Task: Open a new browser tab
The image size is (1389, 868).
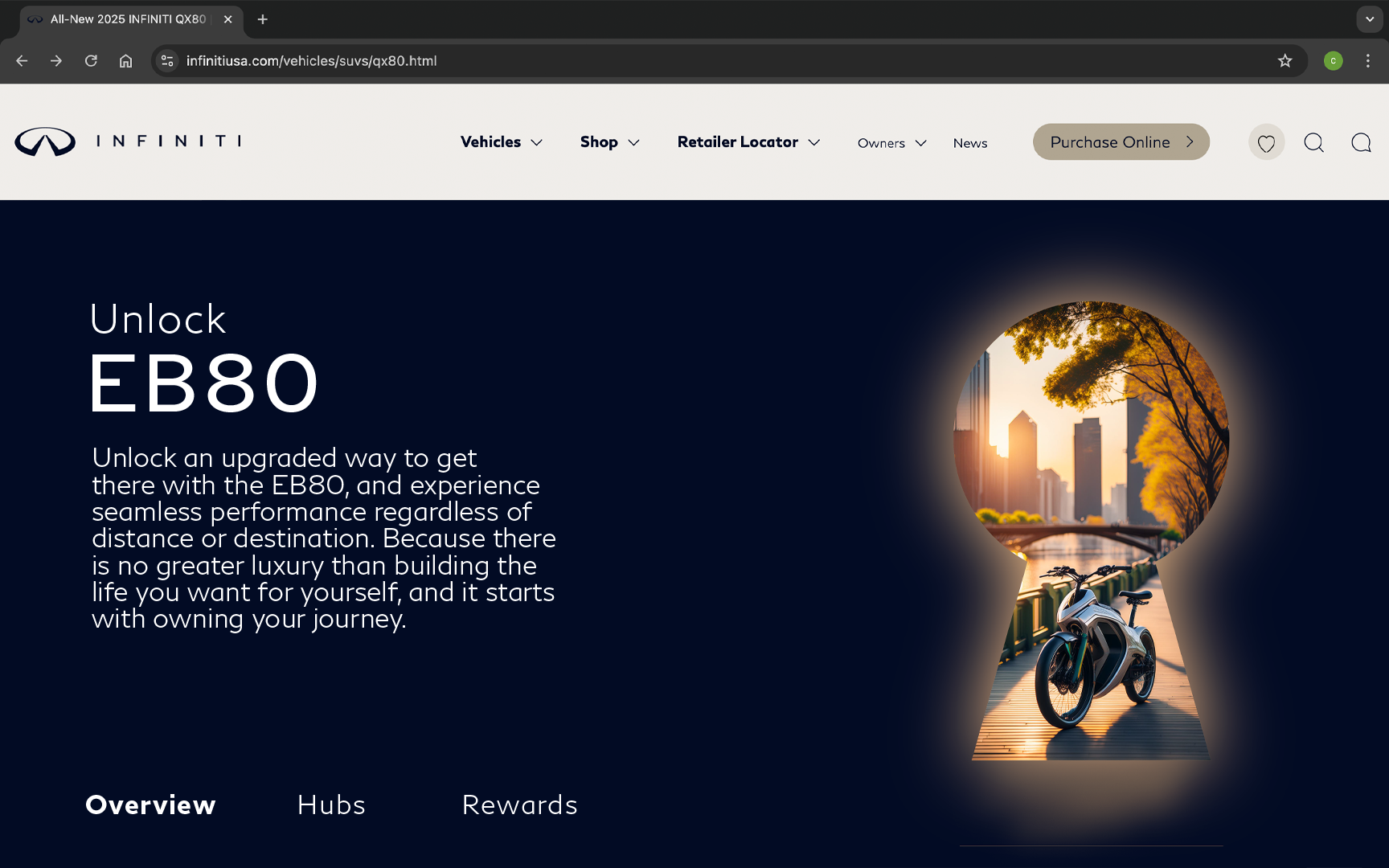Action: 262,19
